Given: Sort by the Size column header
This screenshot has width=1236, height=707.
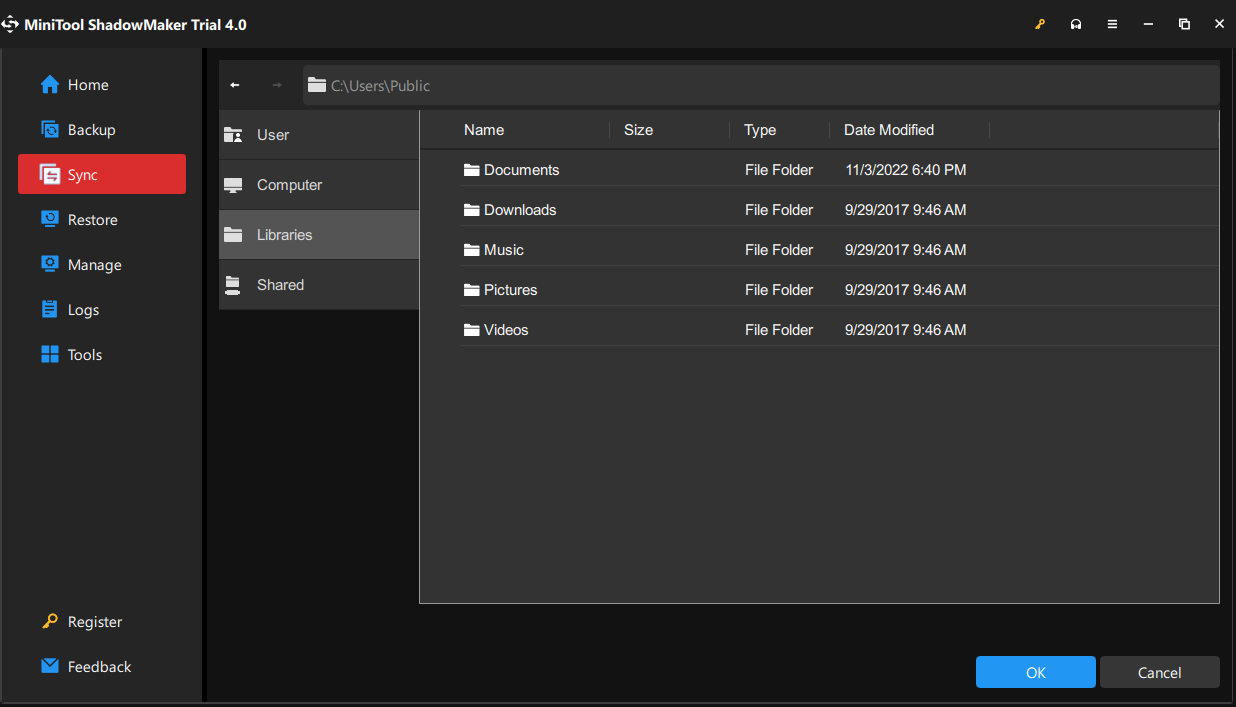Looking at the screenshot, I should [x=638, y=130].
